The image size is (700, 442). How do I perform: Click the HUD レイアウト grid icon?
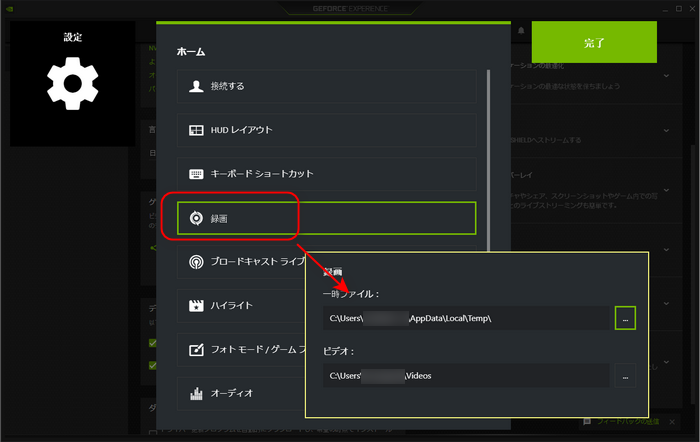pos(196,130)
